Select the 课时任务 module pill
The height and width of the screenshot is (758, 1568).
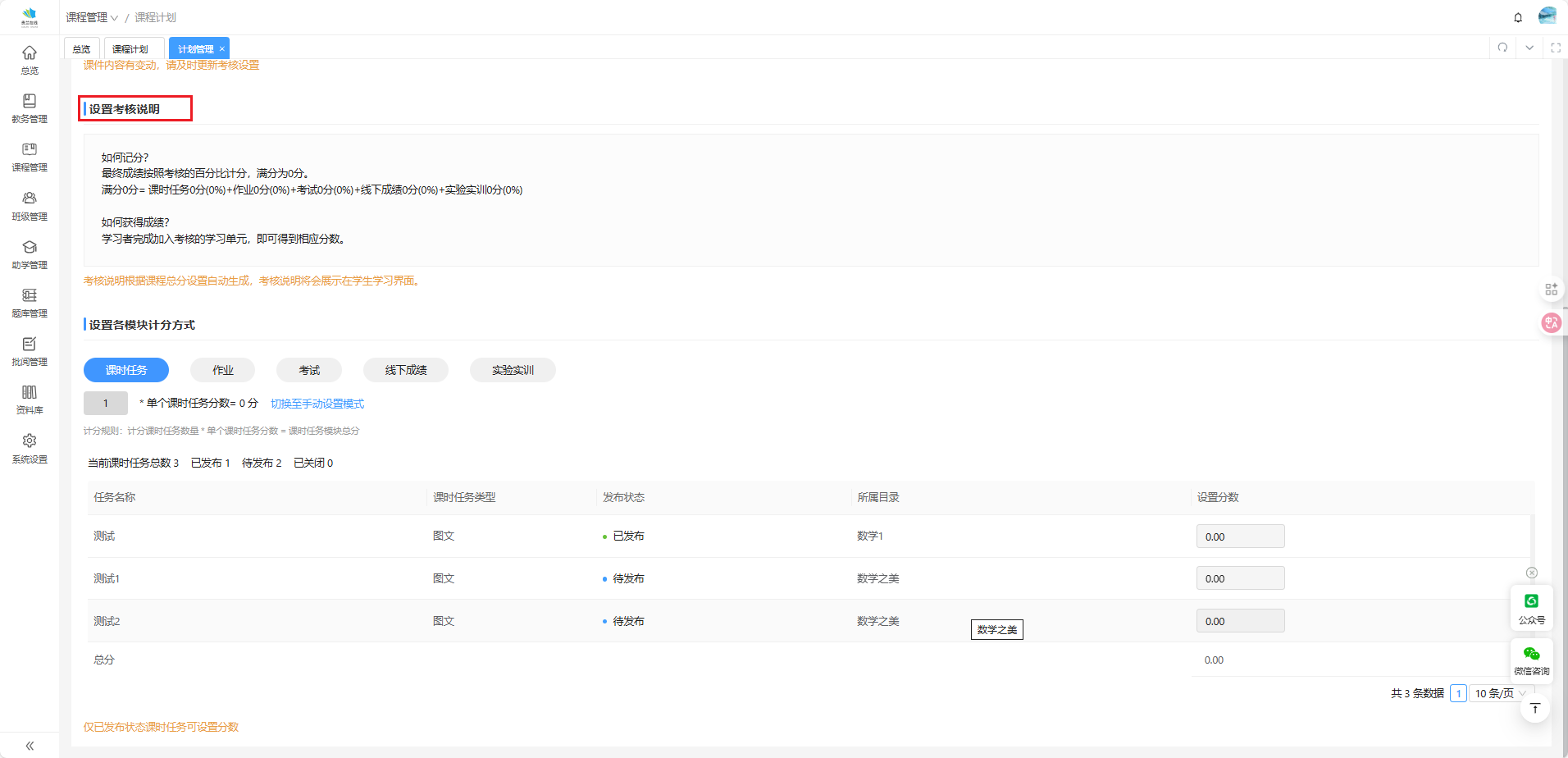coord(126,370)
